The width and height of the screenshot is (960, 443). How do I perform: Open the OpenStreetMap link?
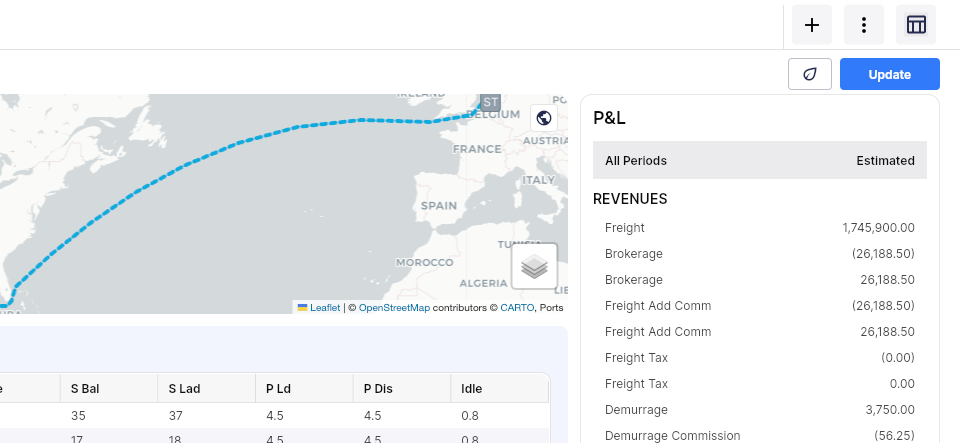click(x=394, y=308)
